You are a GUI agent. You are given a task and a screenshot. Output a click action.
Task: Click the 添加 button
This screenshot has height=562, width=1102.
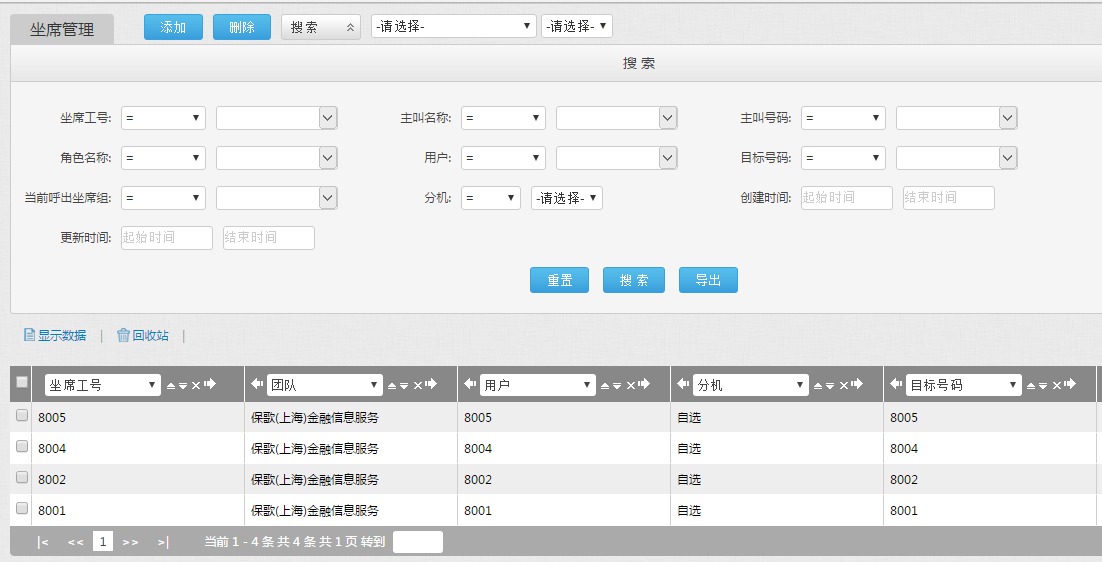coord(173,27)
